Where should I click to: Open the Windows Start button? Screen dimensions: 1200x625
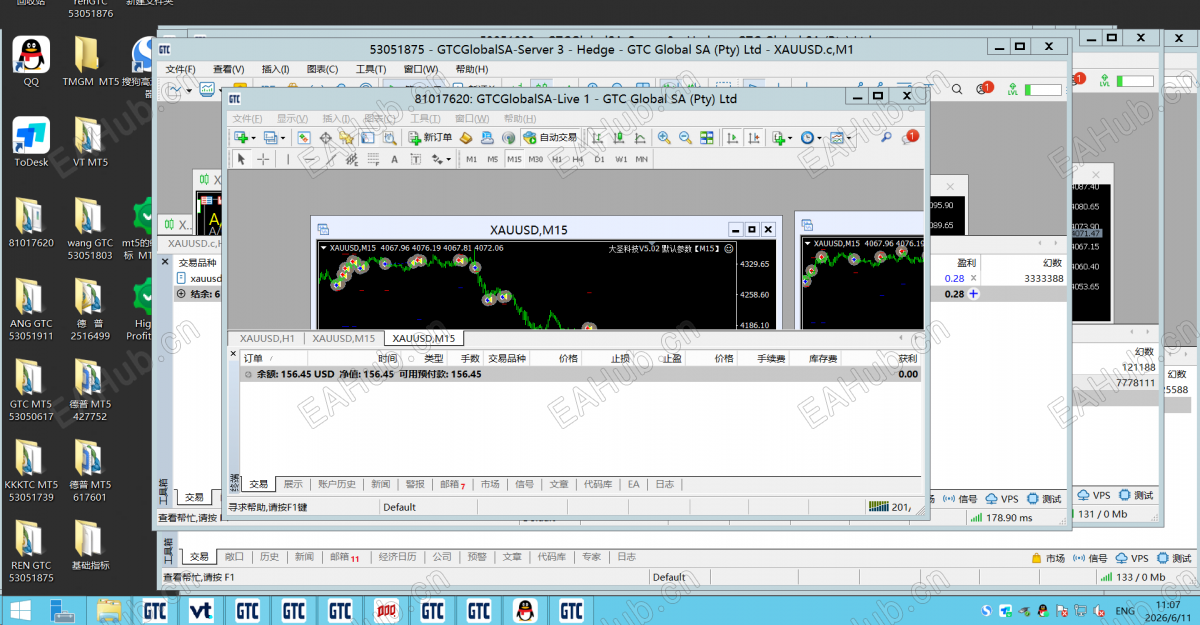tap(19, 610)
